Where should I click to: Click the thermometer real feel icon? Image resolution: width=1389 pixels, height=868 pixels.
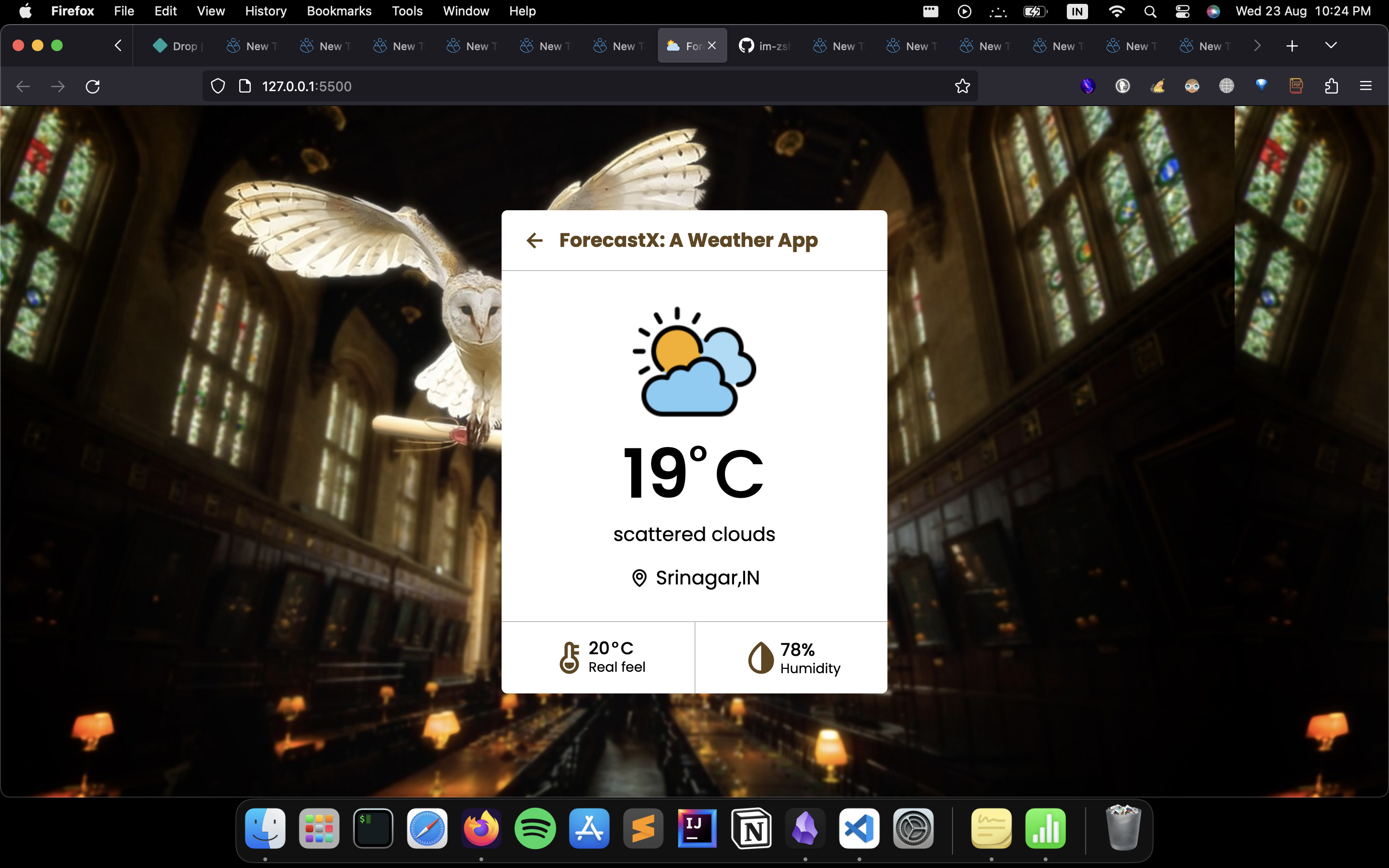tap(570, 657)
